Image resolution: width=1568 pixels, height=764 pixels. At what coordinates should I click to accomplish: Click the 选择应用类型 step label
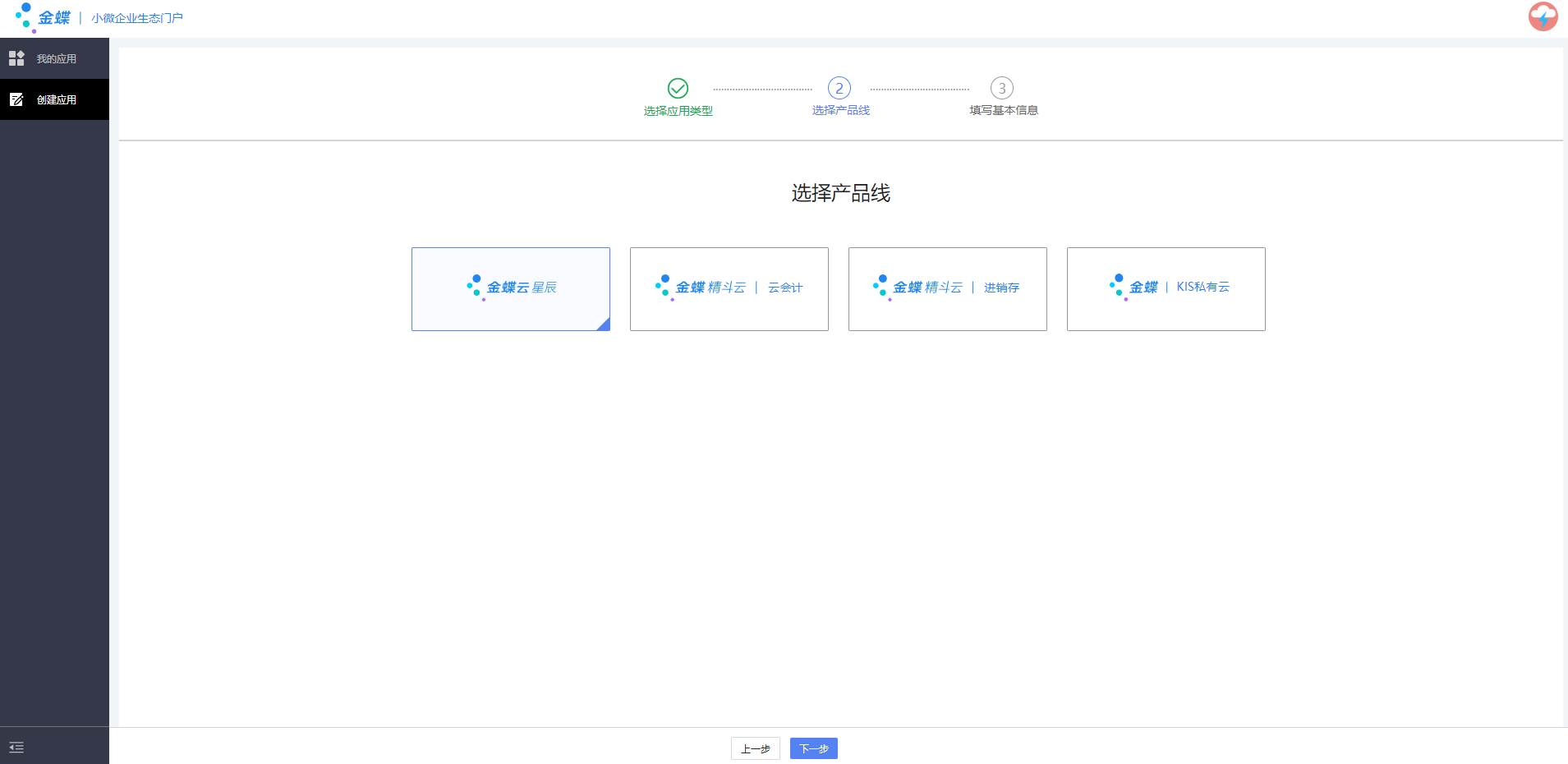678,111
